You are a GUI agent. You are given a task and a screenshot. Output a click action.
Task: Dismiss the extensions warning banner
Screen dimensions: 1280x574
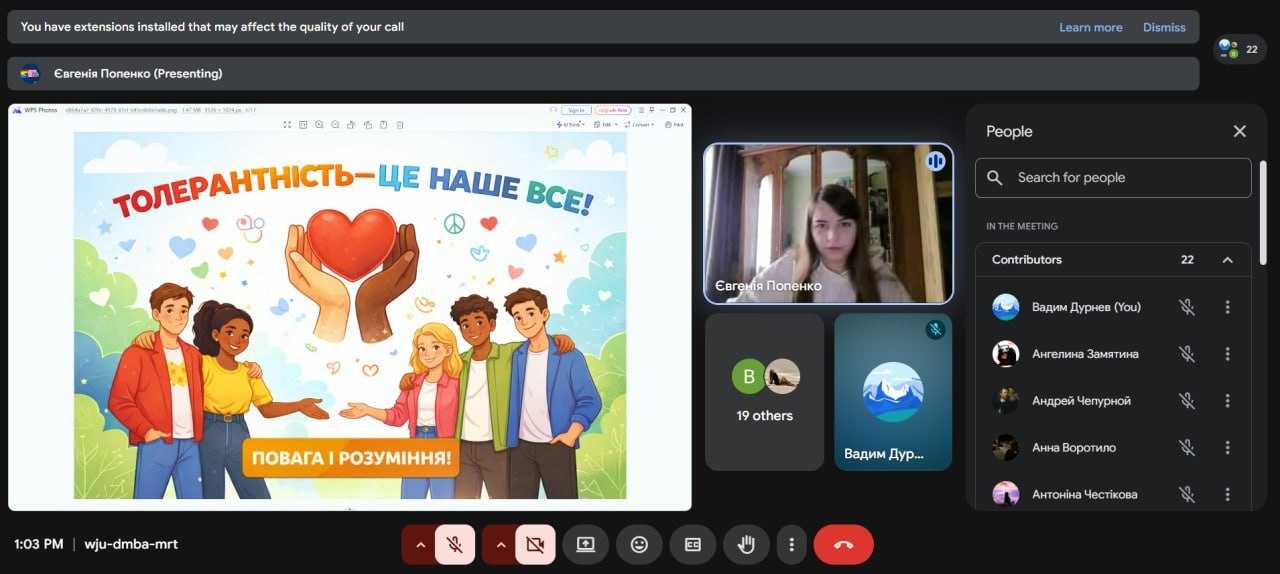[x=1164, y=27]
